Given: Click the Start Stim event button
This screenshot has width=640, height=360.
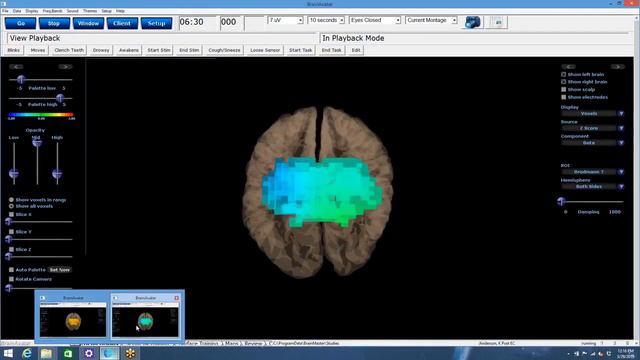Looking at the screenshot, I should click(x=159, y=50).
